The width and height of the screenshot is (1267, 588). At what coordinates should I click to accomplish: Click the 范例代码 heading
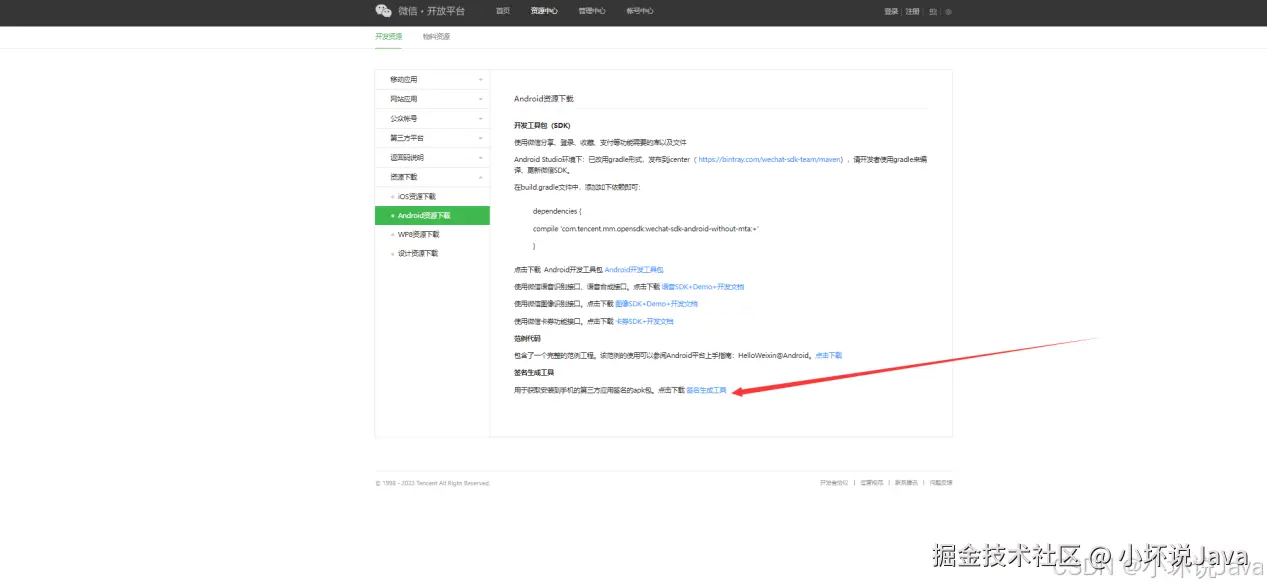[x=527, y=338]
